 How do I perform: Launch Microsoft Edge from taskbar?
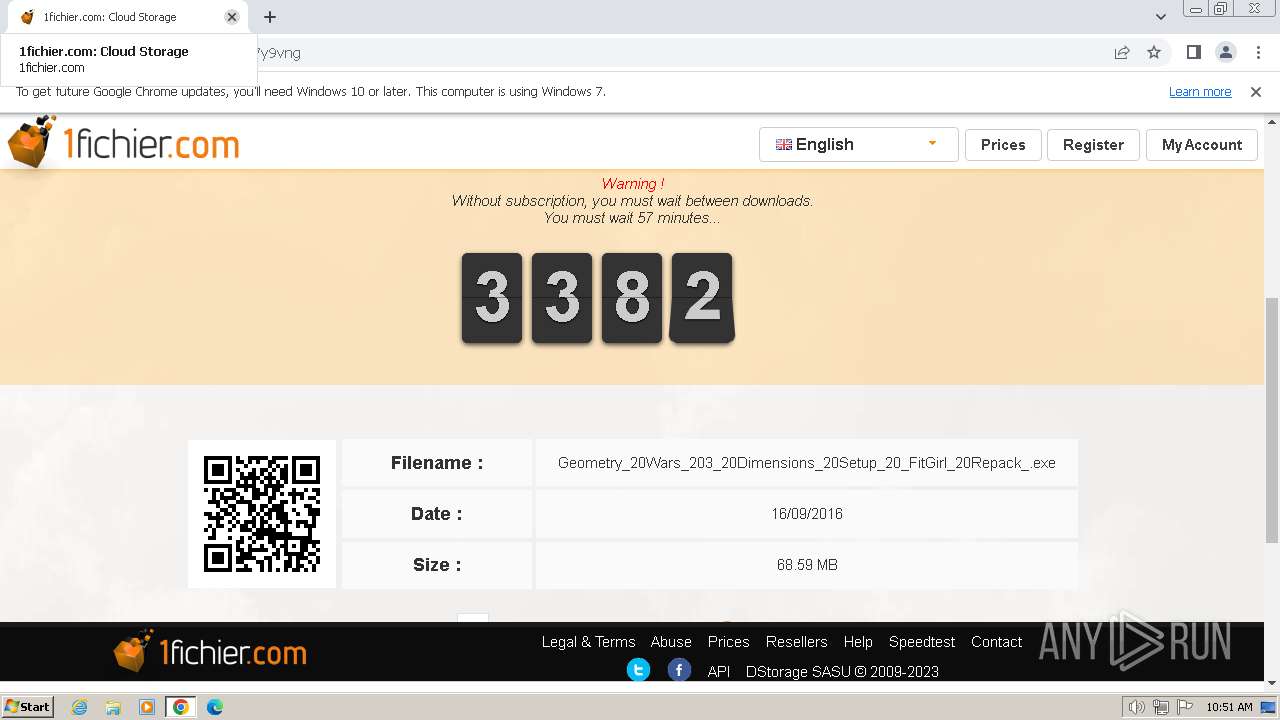pos(215,707)
